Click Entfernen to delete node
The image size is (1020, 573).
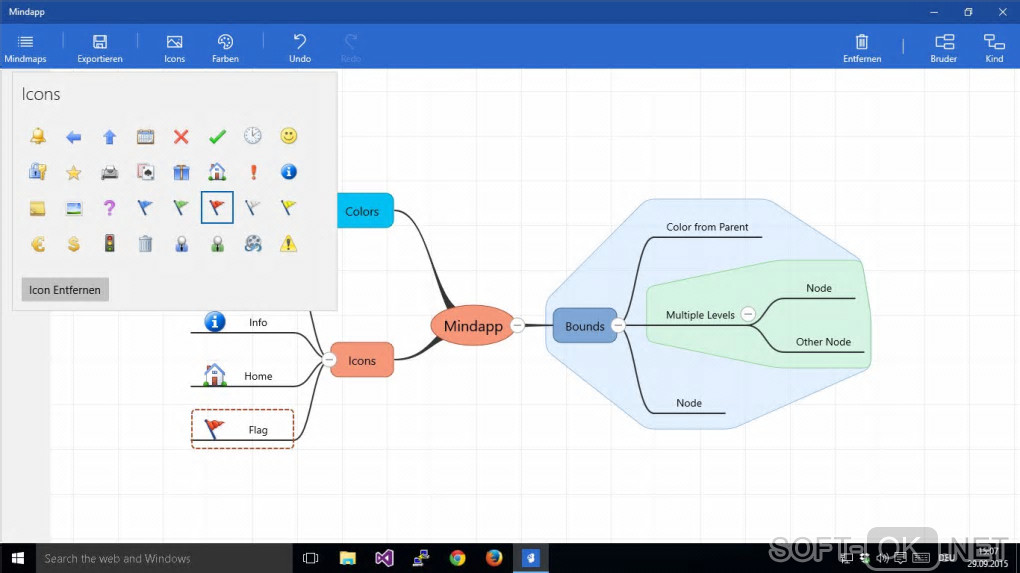click(862, 48)
